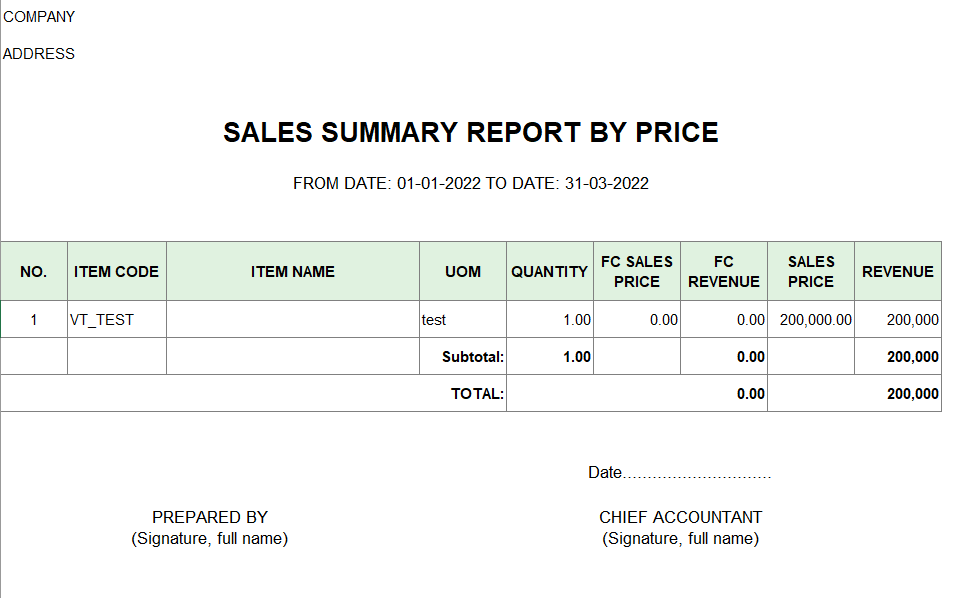
Task: Select the VT_TEST item code cell
Action: pos(116,320)
